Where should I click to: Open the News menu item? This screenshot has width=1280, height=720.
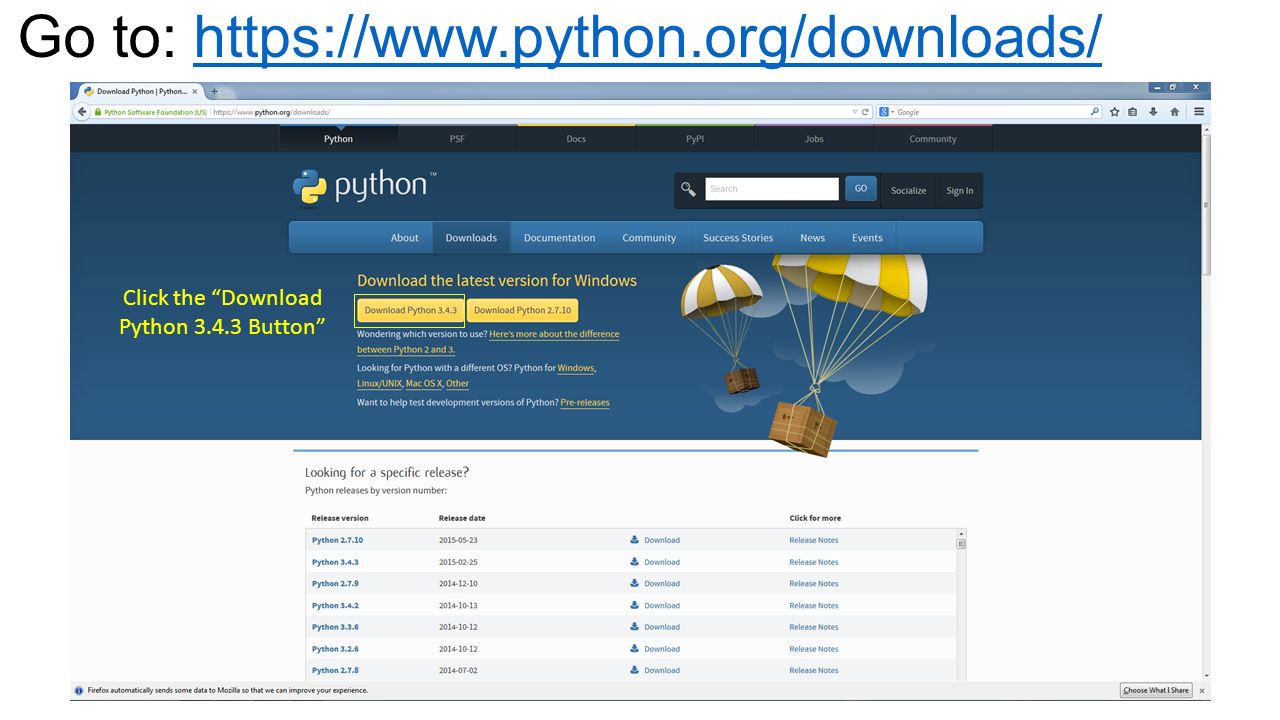tap(812, 238)
